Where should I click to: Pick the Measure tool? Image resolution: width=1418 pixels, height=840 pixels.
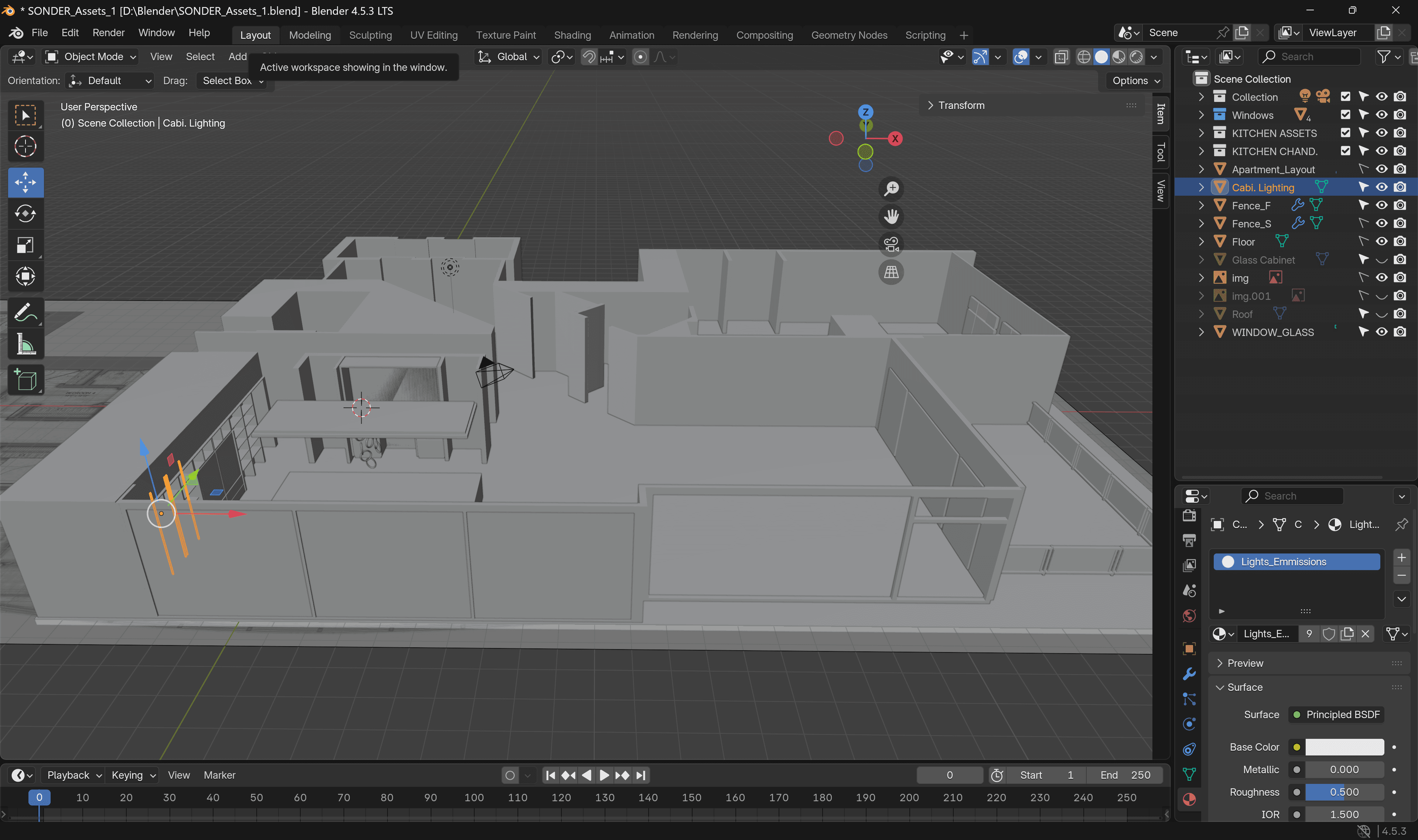25,344
